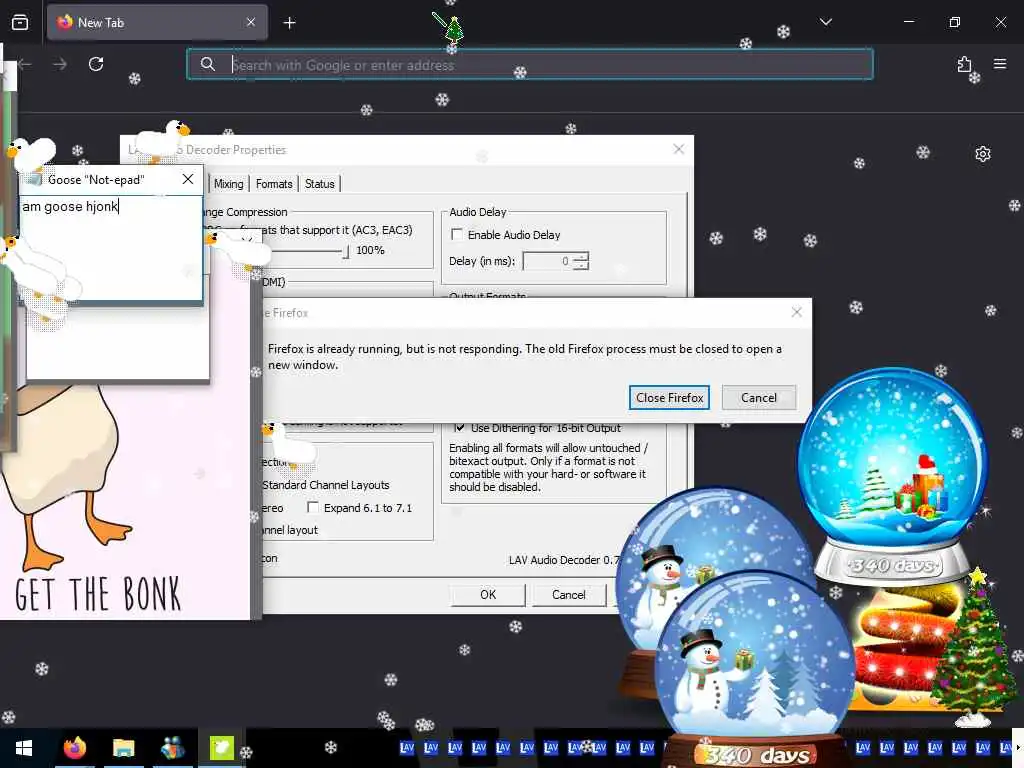This screenshot has width=1024, height=768.
Task: Click the Firefox View icon beside the tab
Action: tap(20, 23)
